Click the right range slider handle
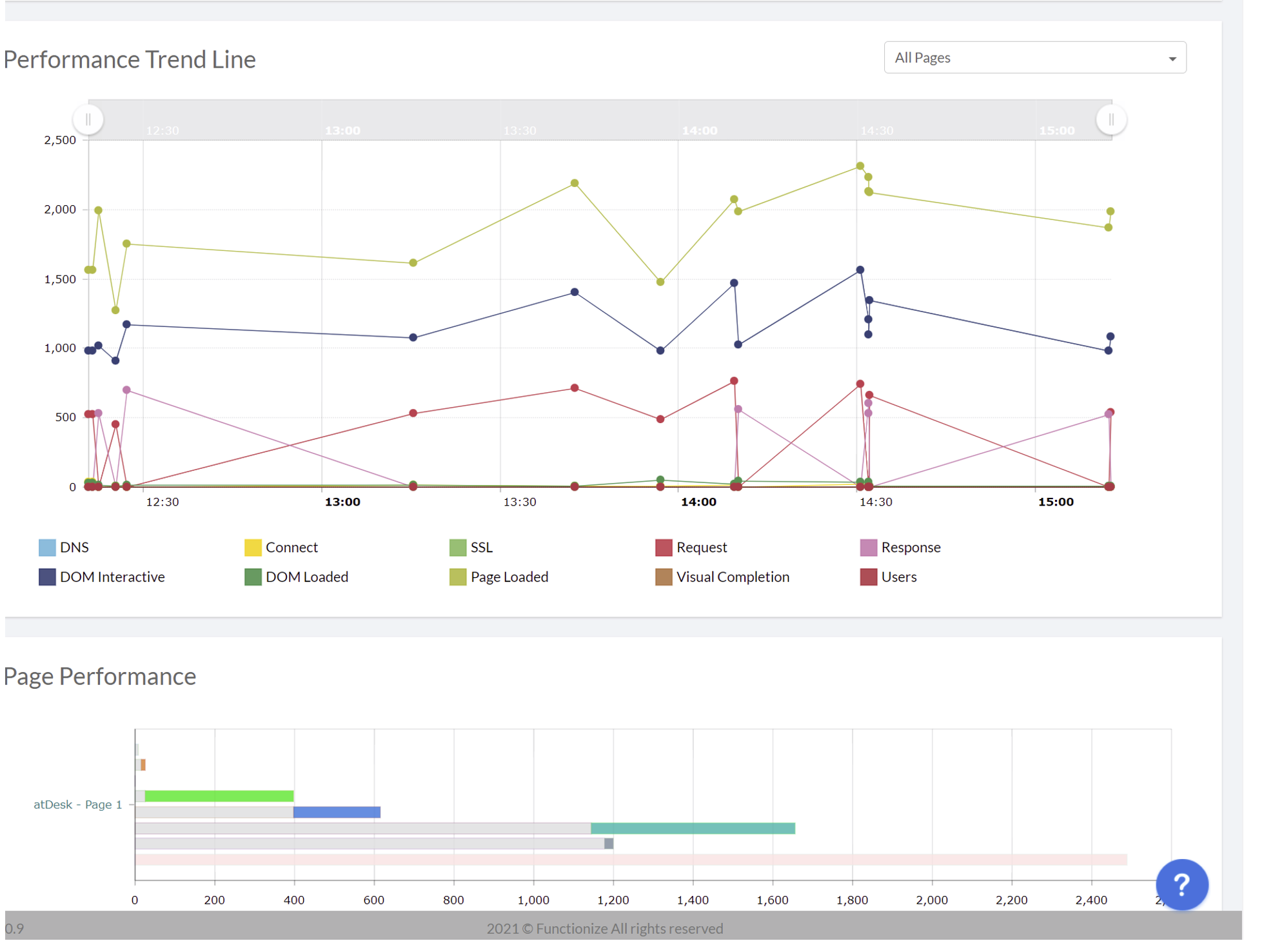This screenshot has height=952, width=1264. click(x=1111, y=119)
